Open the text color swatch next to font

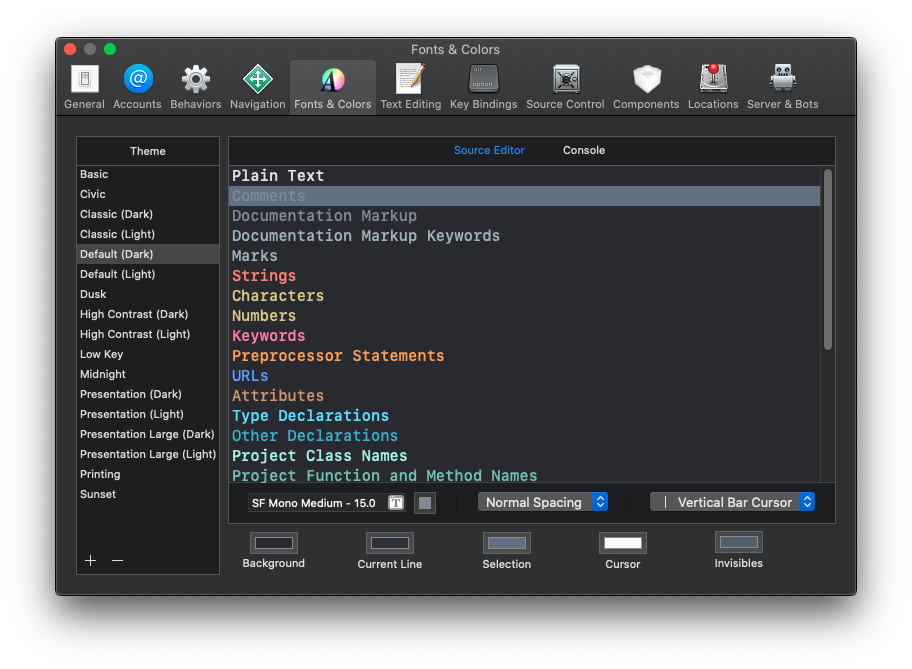425,503
